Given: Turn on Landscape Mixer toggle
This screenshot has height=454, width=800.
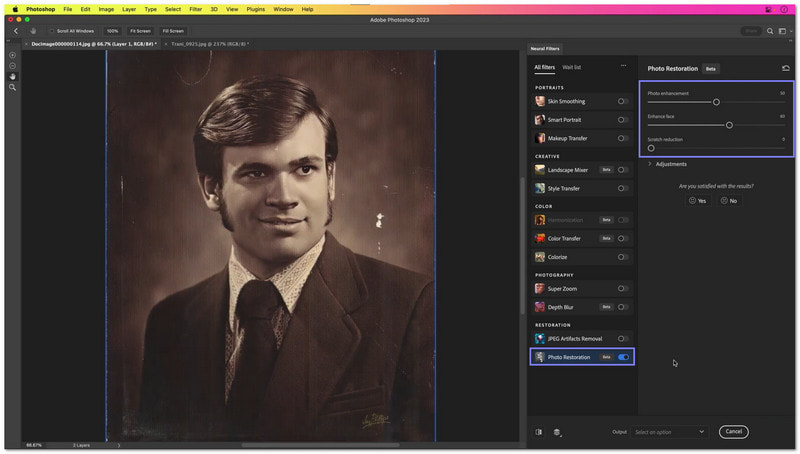Looking at the screenshot, I should [x=623, y=170].
